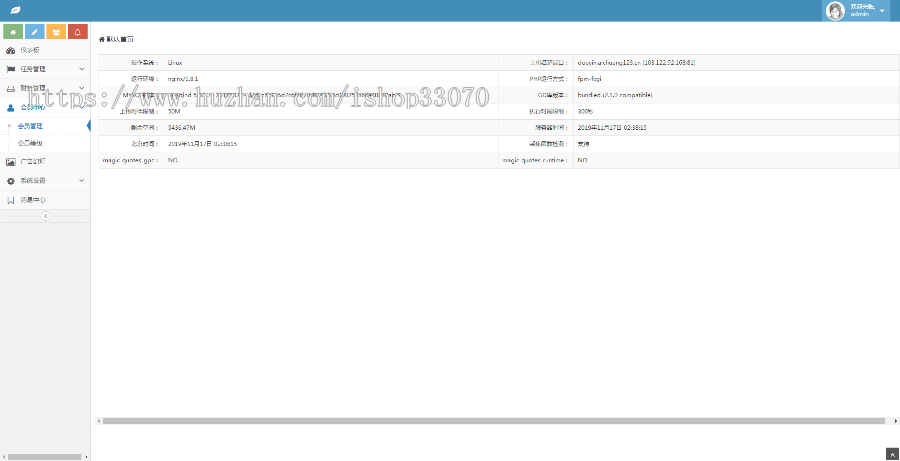Click the drive icon beside 财务管理

tap(11, 88)
